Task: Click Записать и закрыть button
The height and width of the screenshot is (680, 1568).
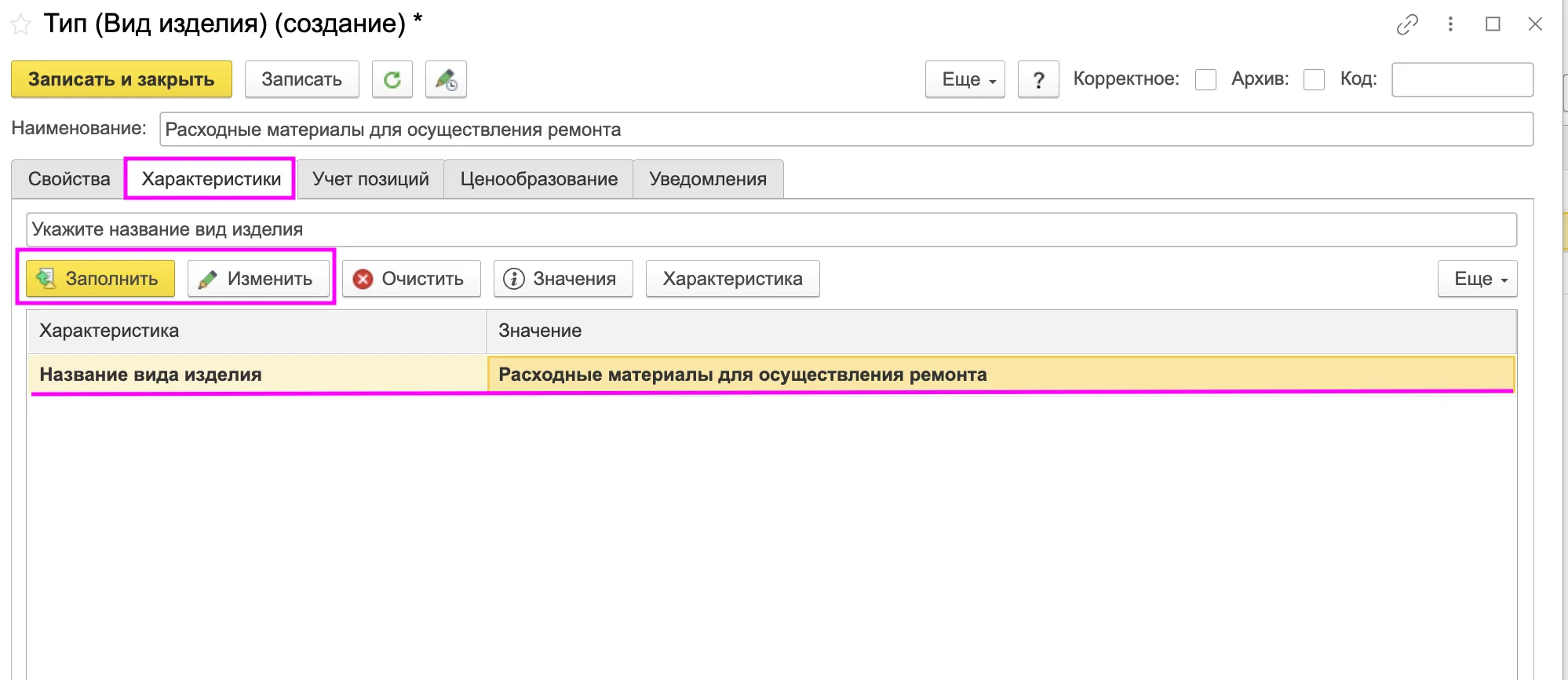Action: pos(122,79)
